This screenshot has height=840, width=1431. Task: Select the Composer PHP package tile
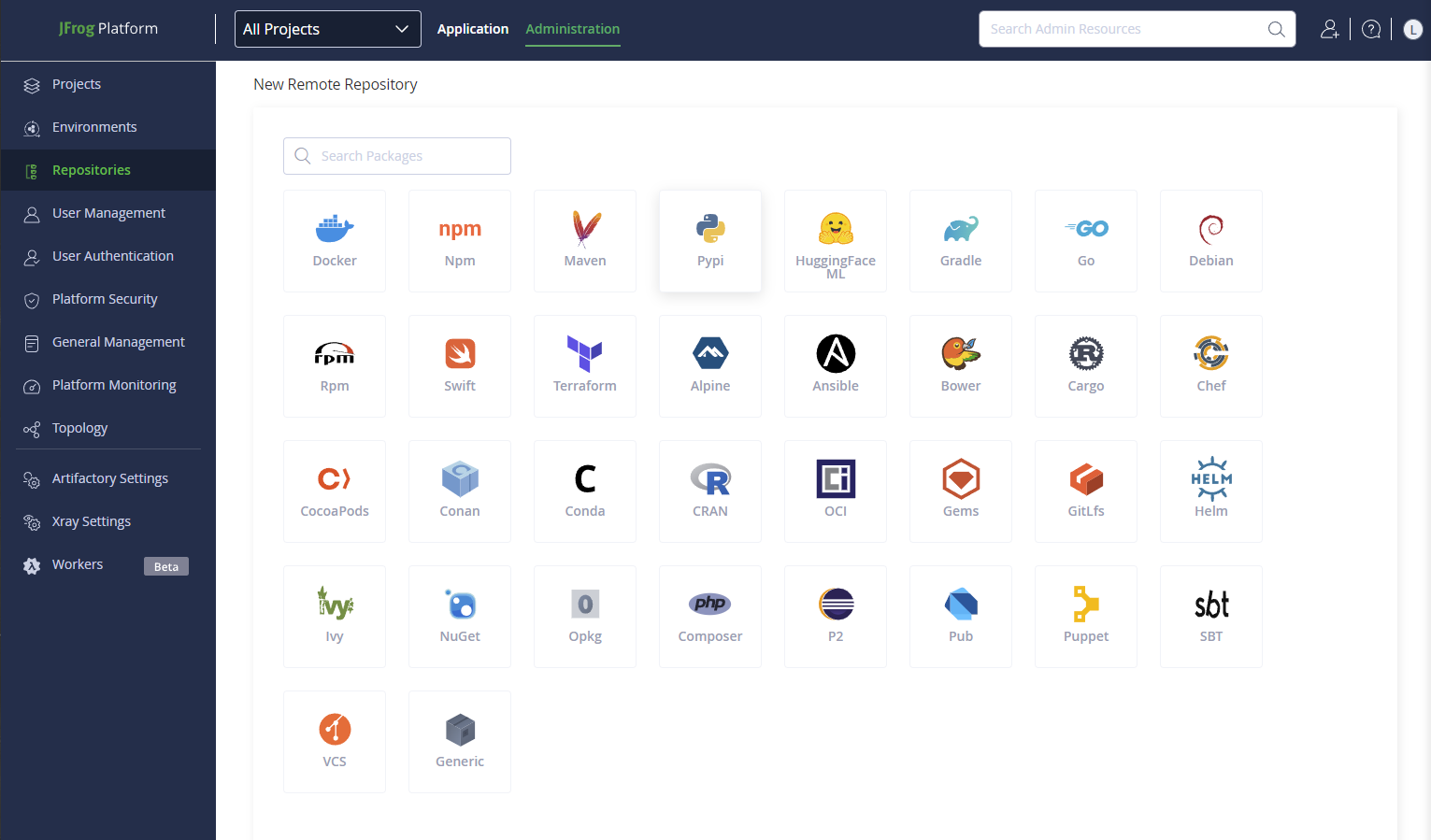tap(710, 617)
